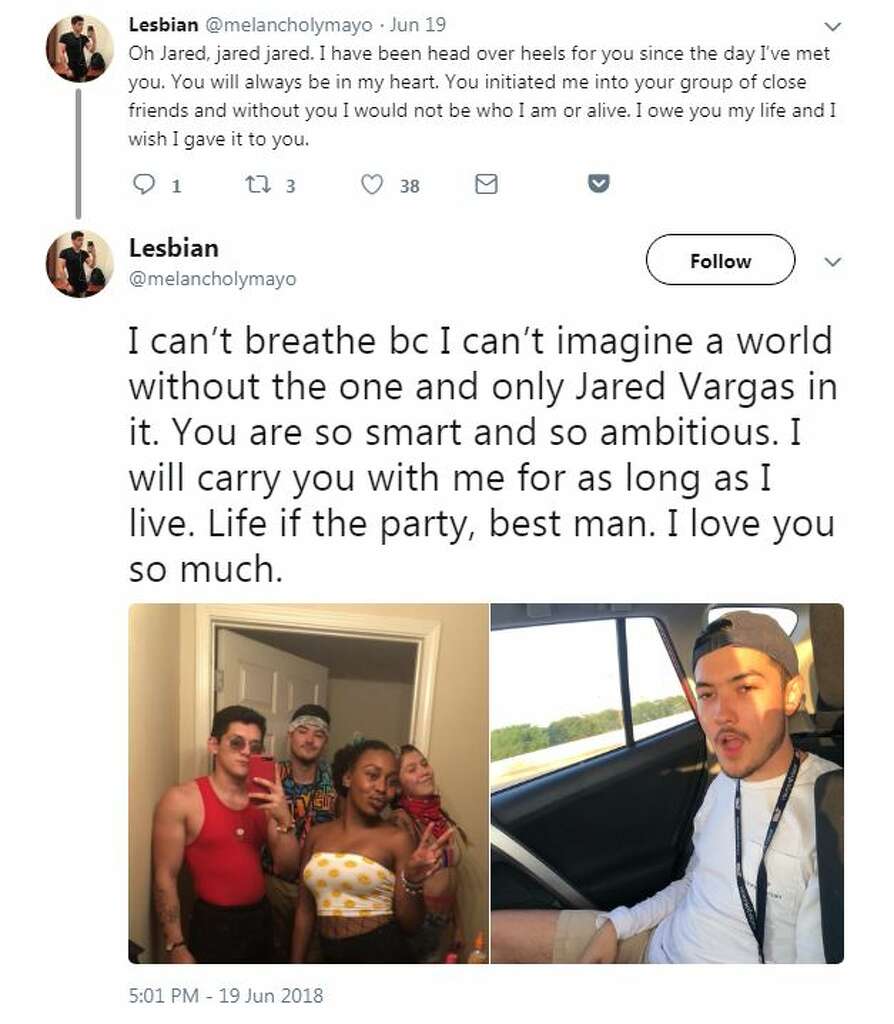The height and width of the screenshot is (1024, 894).
Task: Retweet the first tweet via retweet icon
Action: click(258, 185)
